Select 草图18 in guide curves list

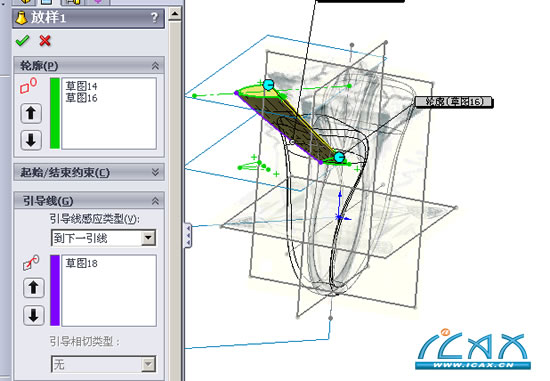pyautogui.click(x=81, y=263)
